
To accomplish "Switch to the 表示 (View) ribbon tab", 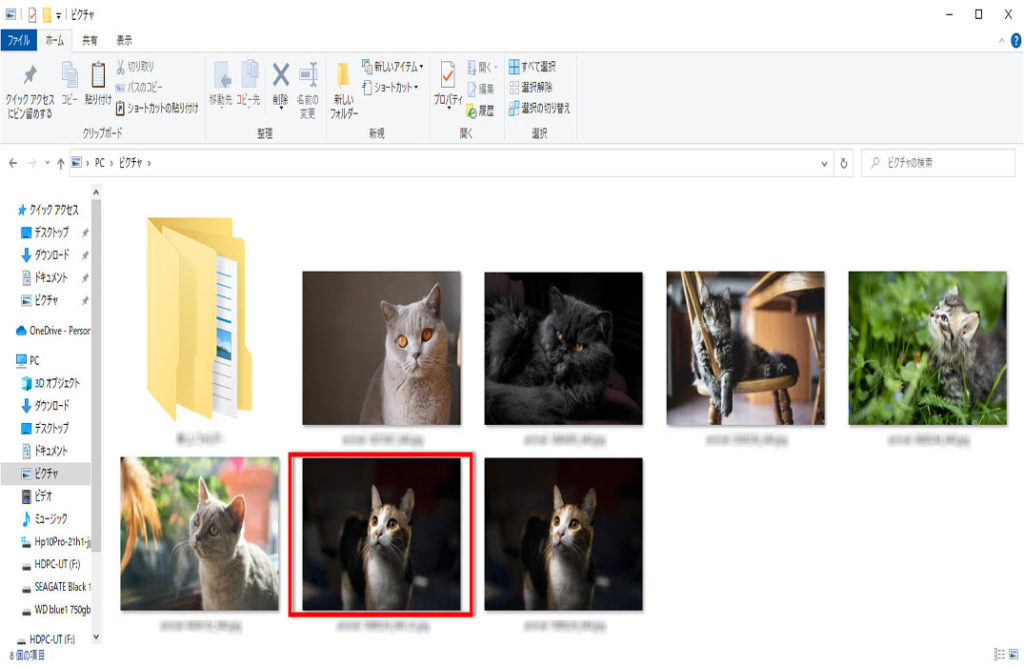I will (x=124, y=40).
